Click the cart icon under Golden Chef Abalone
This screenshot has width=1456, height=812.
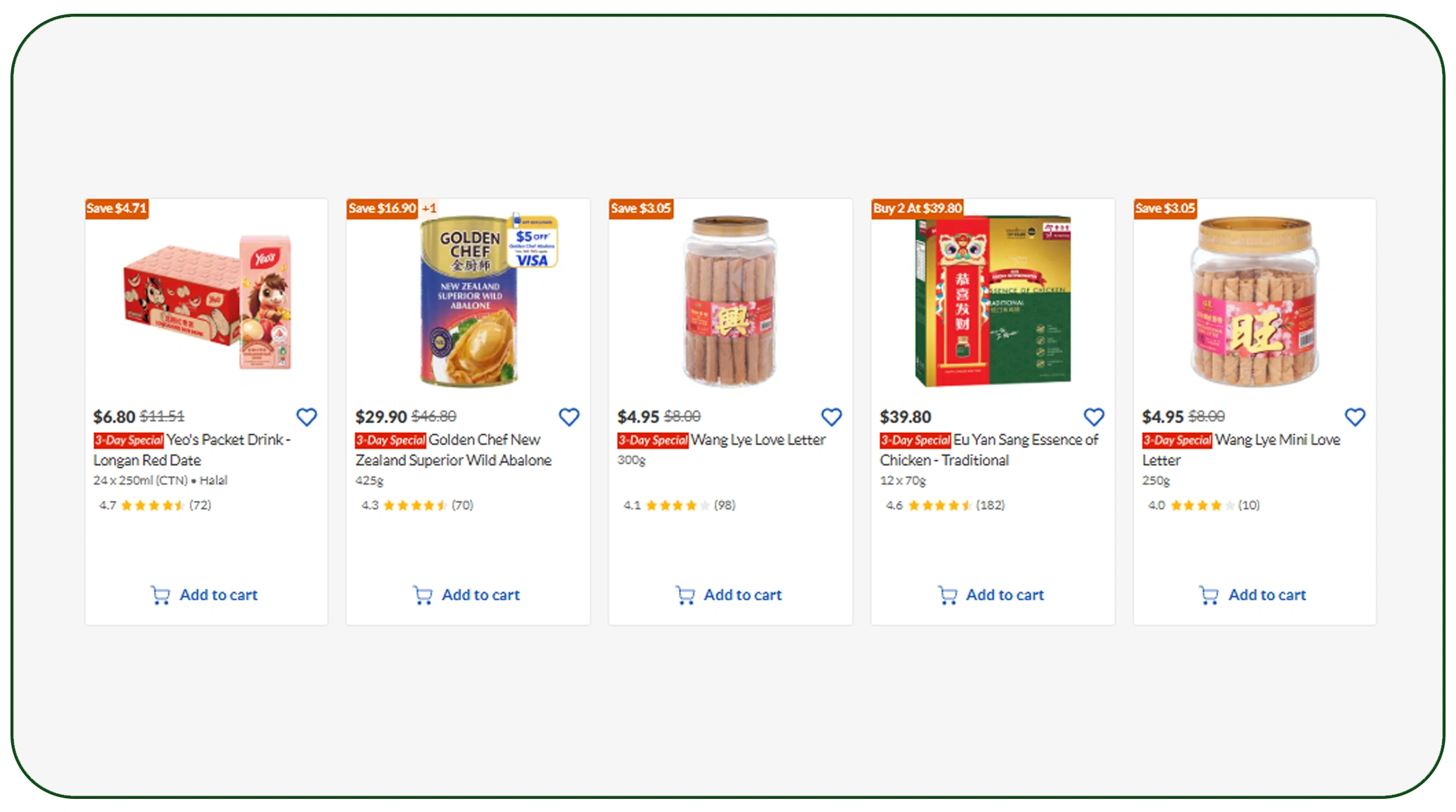pyautogui.click(x=422, y=595)
